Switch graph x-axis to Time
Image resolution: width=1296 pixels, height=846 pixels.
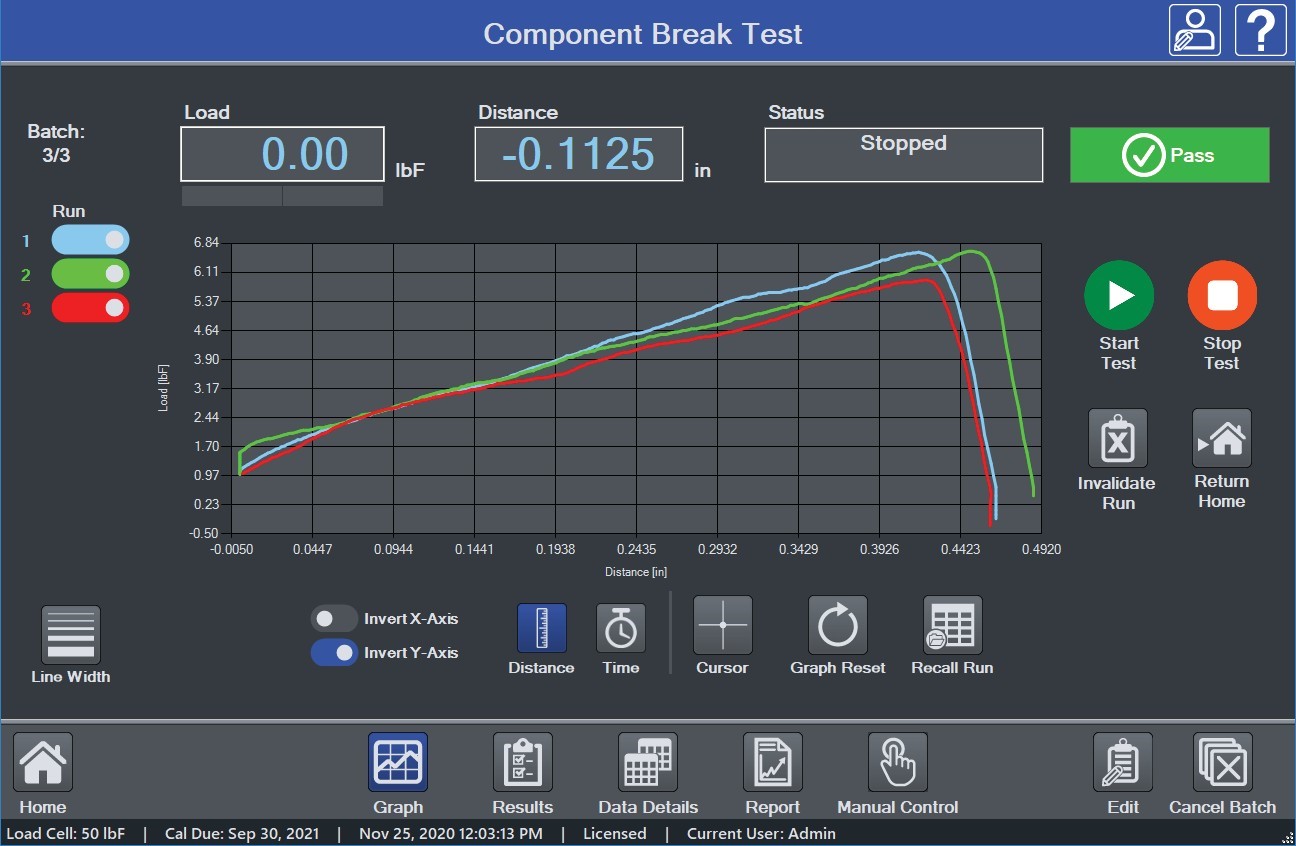[621, 628]
